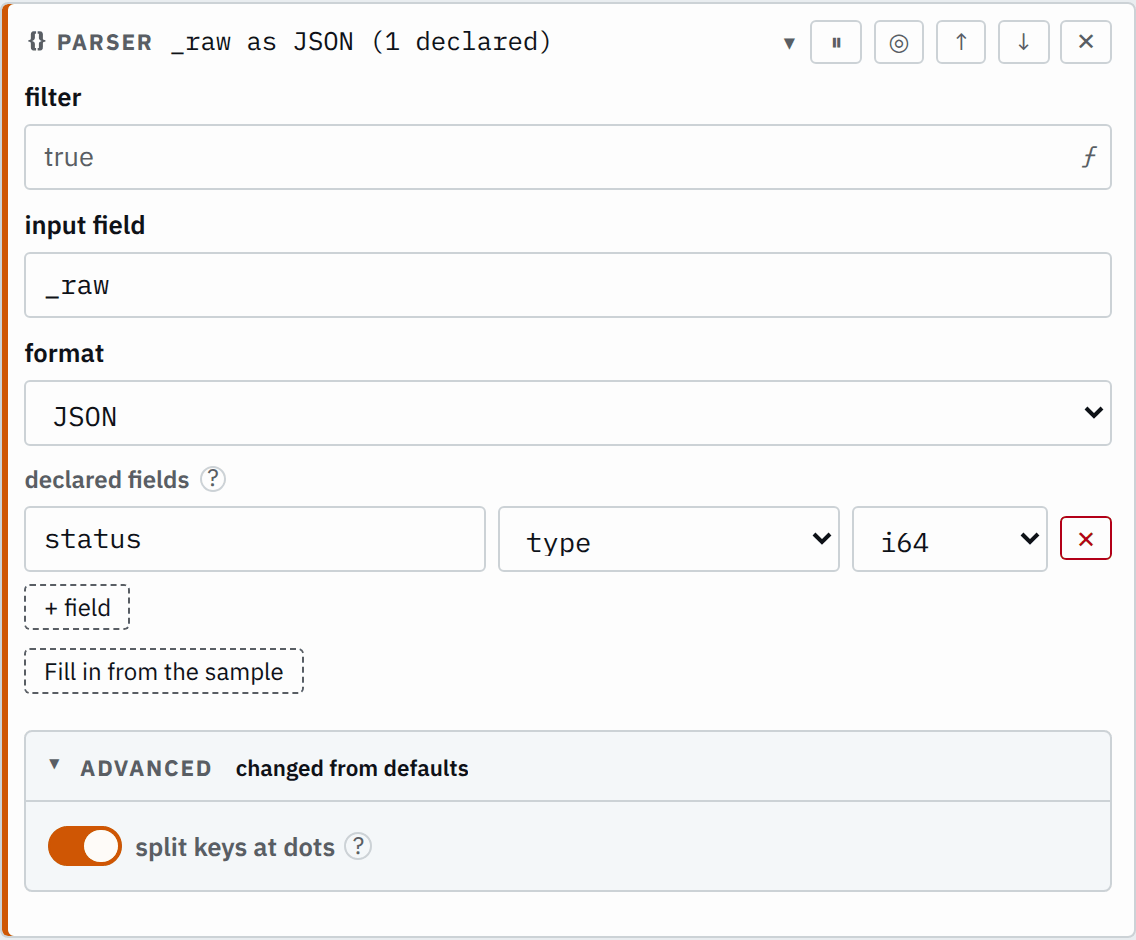Open the i64 datatype dropdown
The height and width of the screenshot is (940, 1136).
pyautogui.click(x=949, y=539)
